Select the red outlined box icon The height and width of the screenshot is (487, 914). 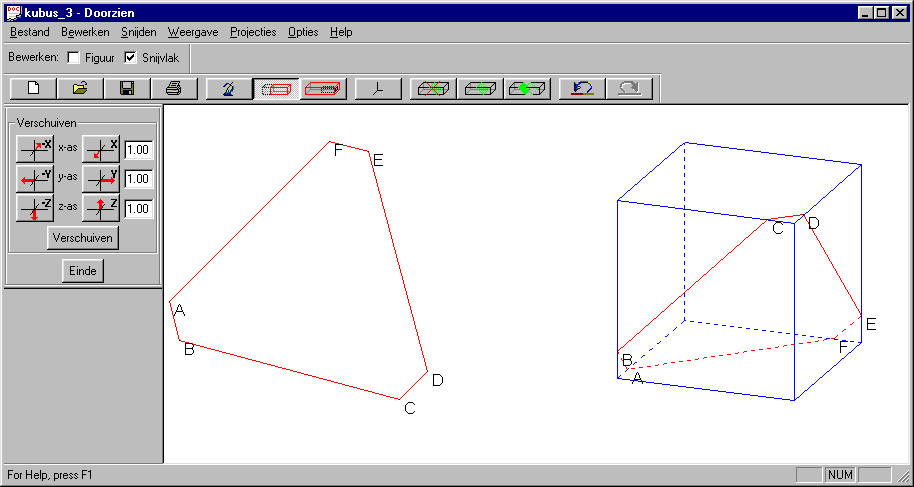324,89
